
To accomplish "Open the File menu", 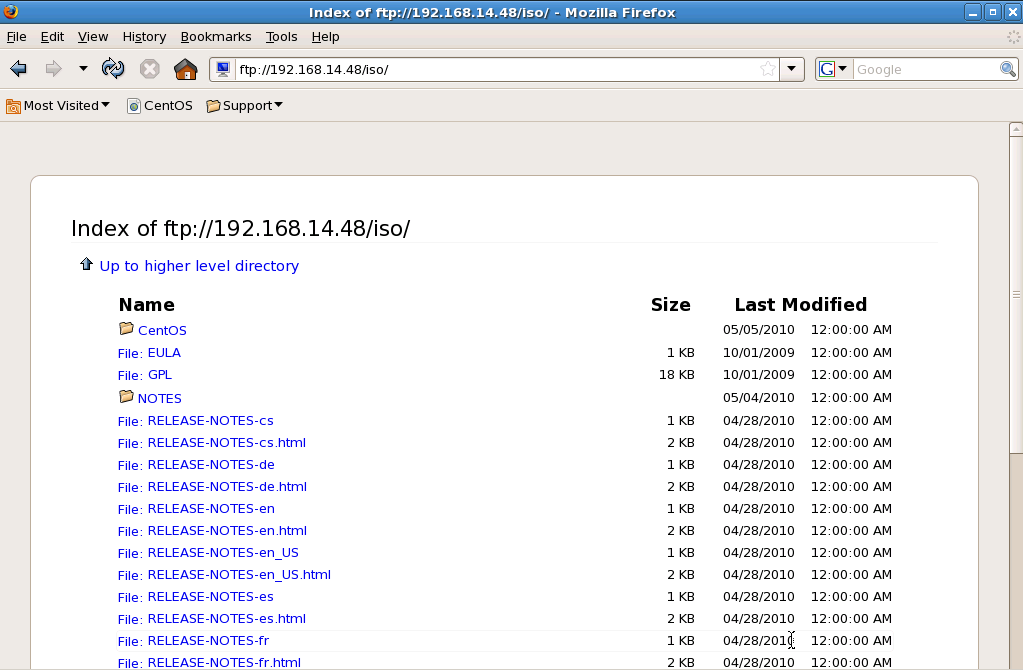I will click(x=16, y=37).
